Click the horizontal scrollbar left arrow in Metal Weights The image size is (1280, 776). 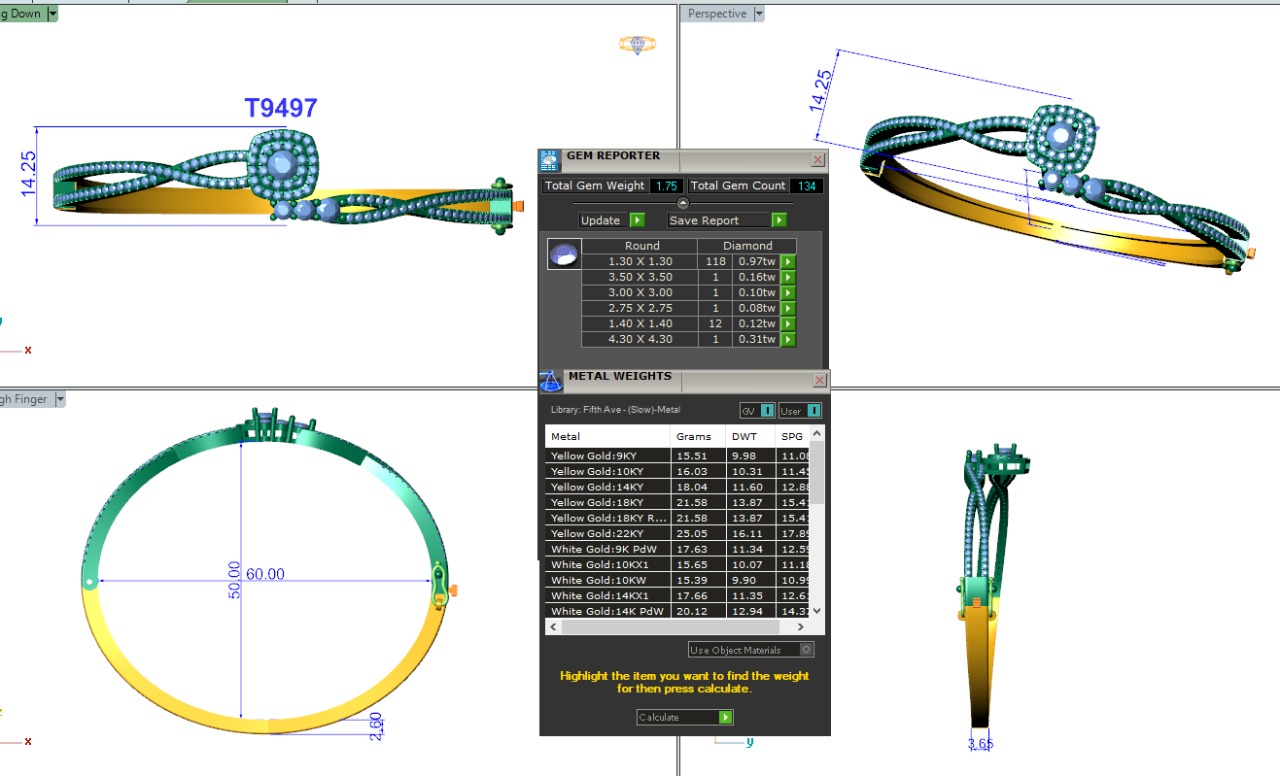(553, 627)
